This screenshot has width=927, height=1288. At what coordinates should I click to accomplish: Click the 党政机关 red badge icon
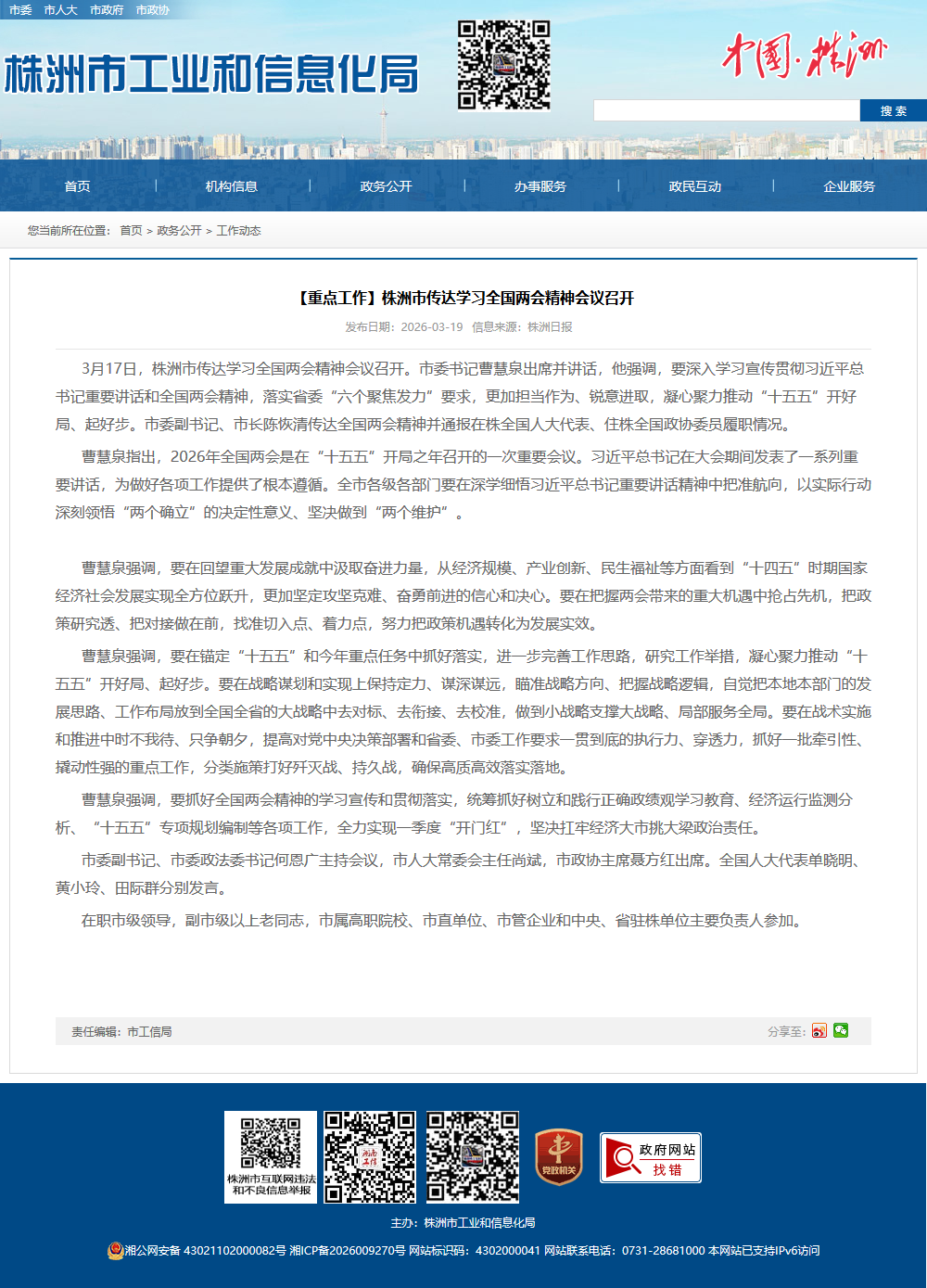(x=559, y=1156)
